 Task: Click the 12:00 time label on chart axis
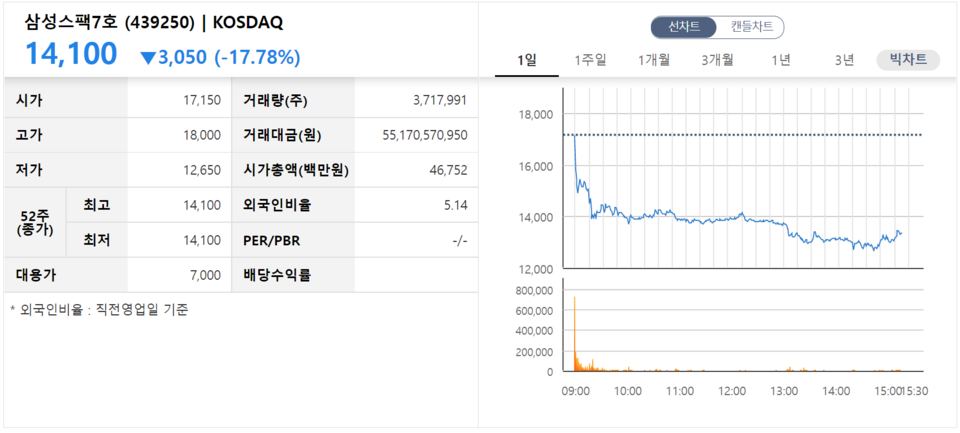pos(732,391)
